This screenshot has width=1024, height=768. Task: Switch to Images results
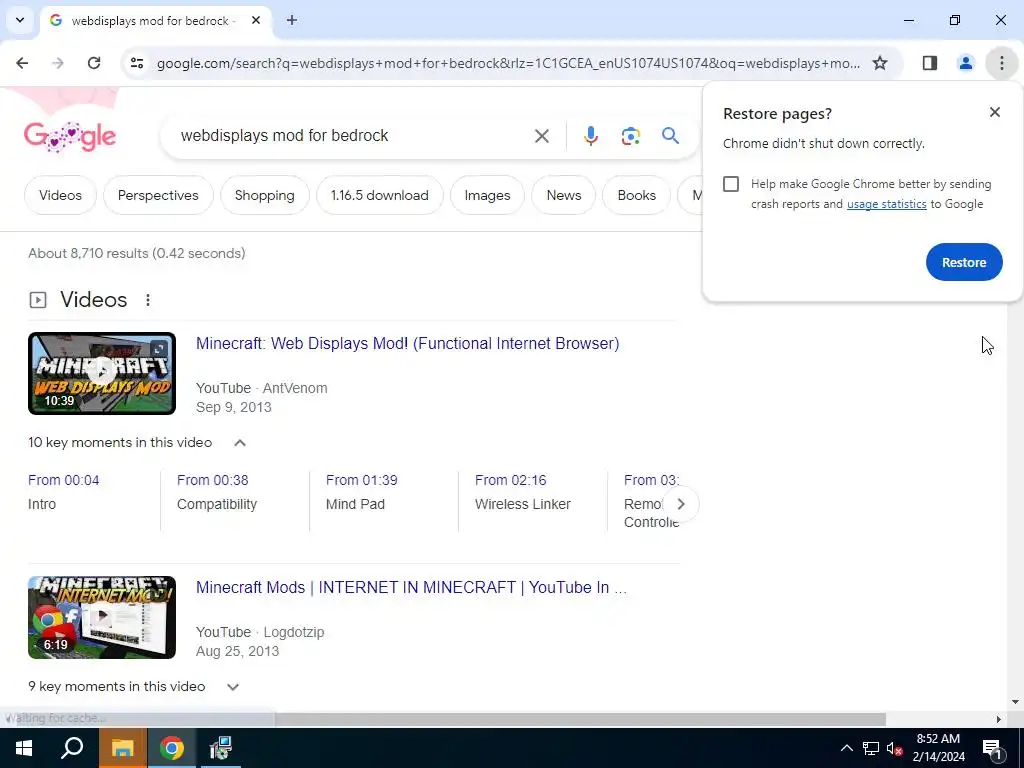click(x=487, y=195)
